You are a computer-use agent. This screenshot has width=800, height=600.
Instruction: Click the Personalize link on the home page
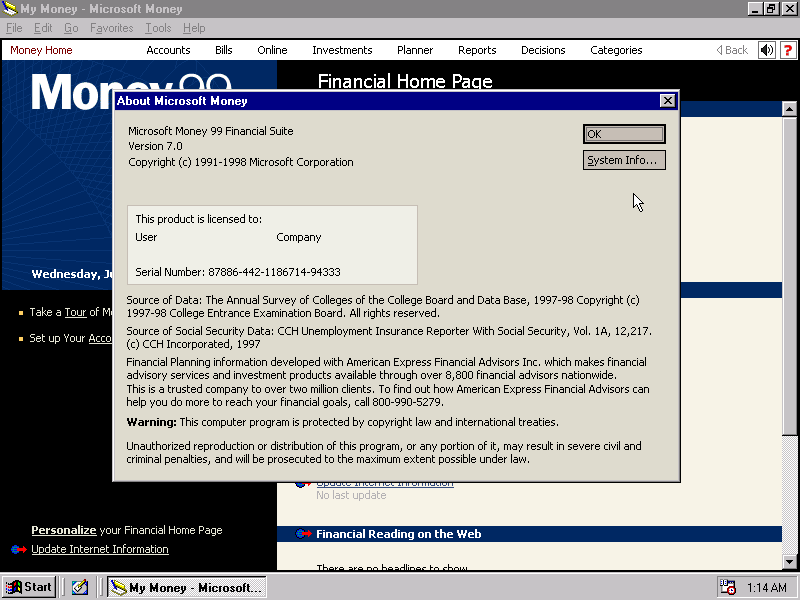pyautogui.click(x=63, y=530)
